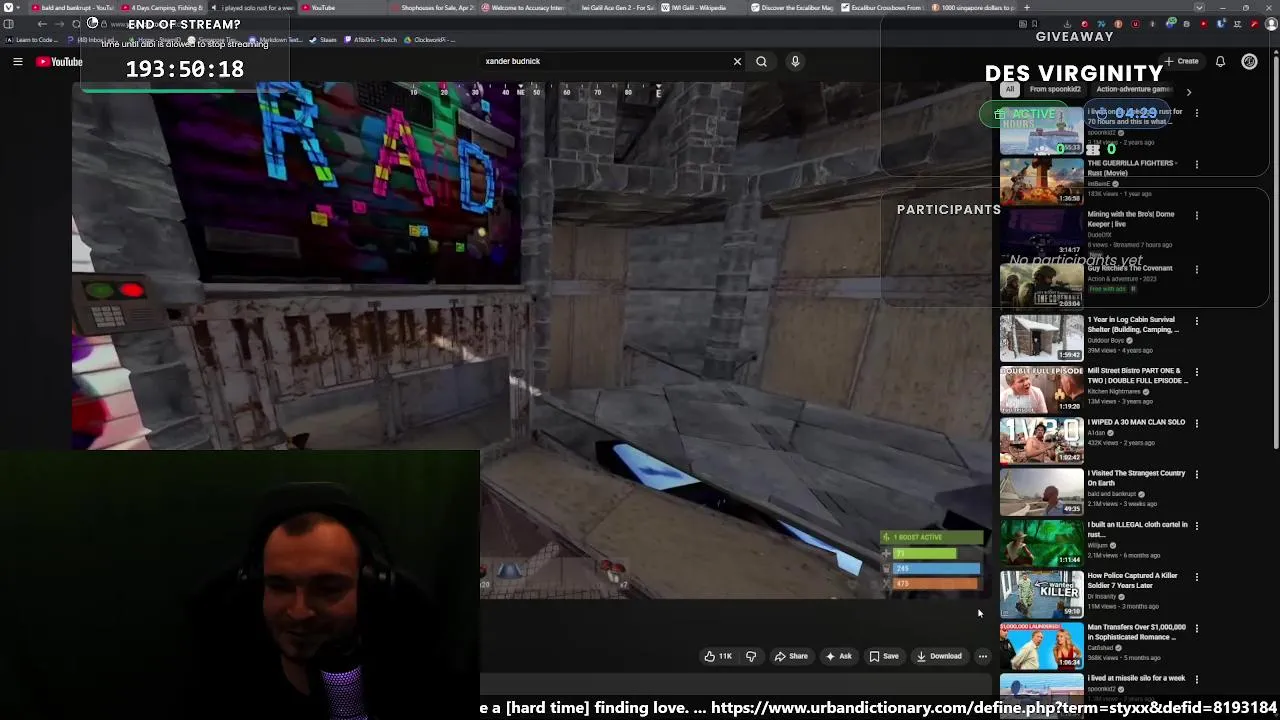Open options for 'Mill Street Bistro' video
1280x720 pixels.
pos(1197,372)
